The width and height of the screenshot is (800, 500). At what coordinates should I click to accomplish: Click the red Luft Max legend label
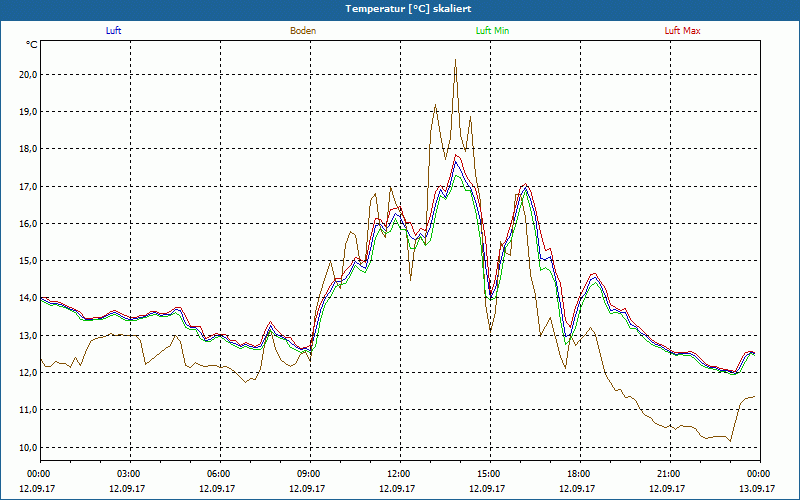click(682, 31)
